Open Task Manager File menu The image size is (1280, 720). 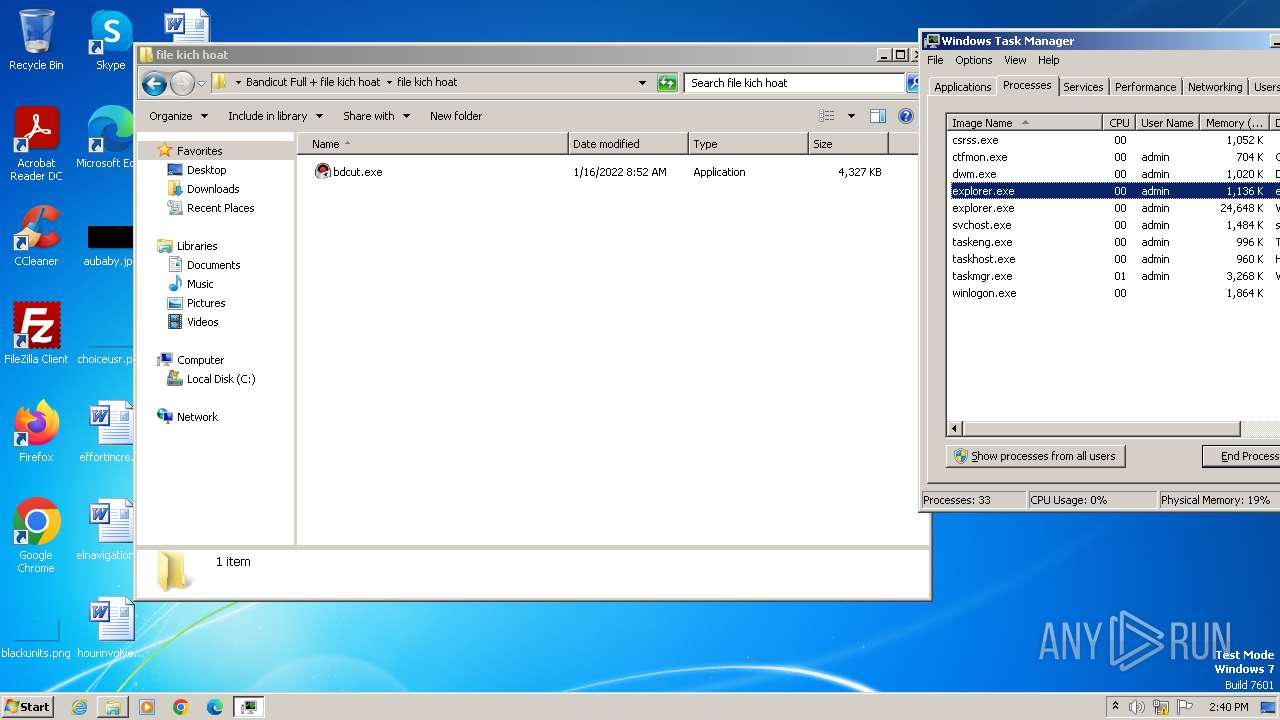pyautogui.click(x=935, y=60)
